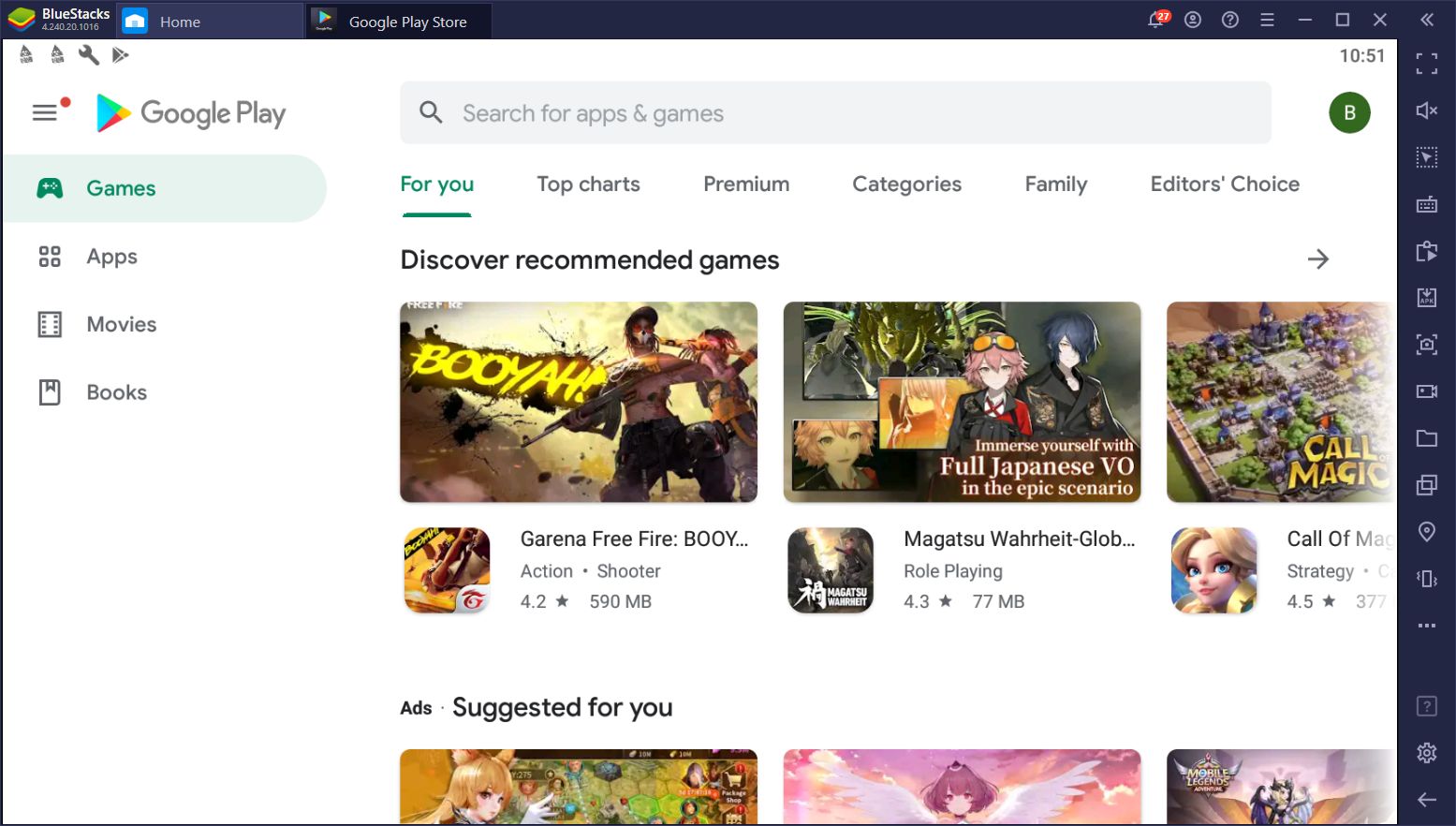1456x826 pixels.
Task: Switch to the Home tab
Action: tap(210, 21)
